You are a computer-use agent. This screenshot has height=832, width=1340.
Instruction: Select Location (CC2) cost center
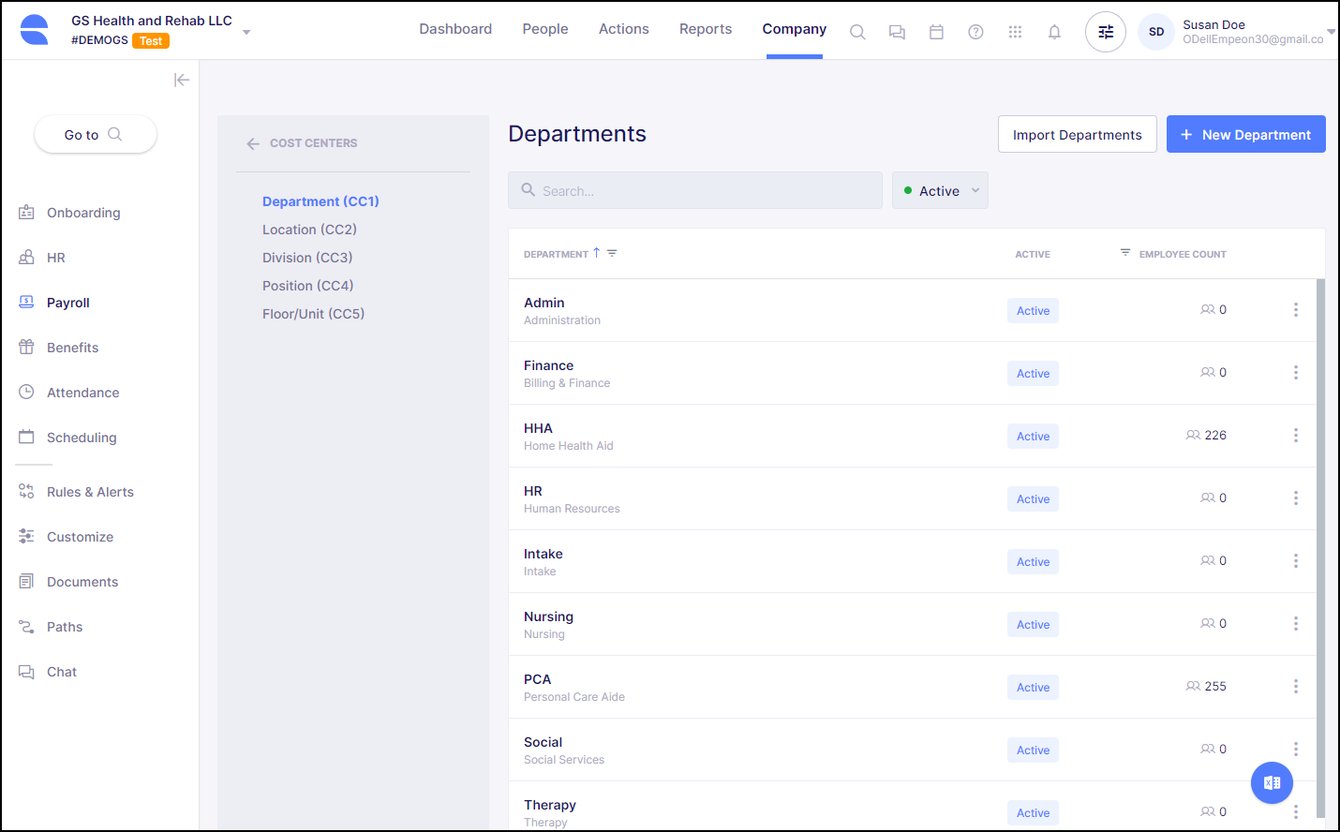(x=309, y=230)
